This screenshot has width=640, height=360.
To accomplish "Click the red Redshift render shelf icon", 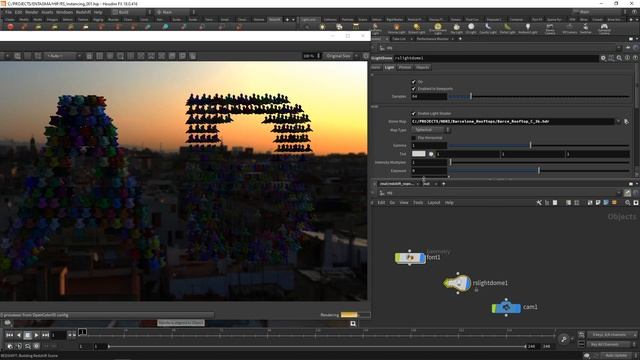I will click(x=11, y=27).
